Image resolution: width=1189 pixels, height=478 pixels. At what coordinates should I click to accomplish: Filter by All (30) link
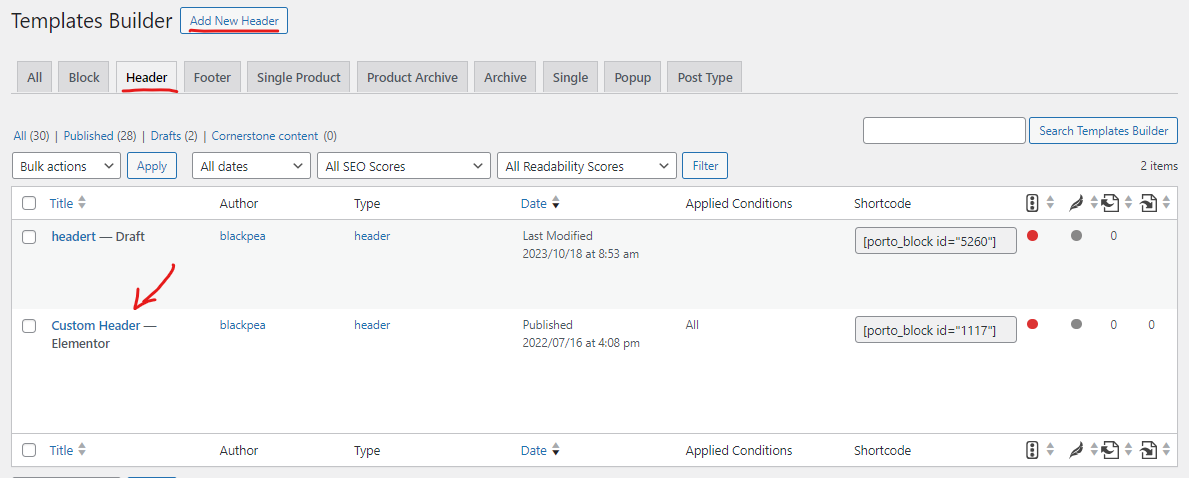pos(31,136)
